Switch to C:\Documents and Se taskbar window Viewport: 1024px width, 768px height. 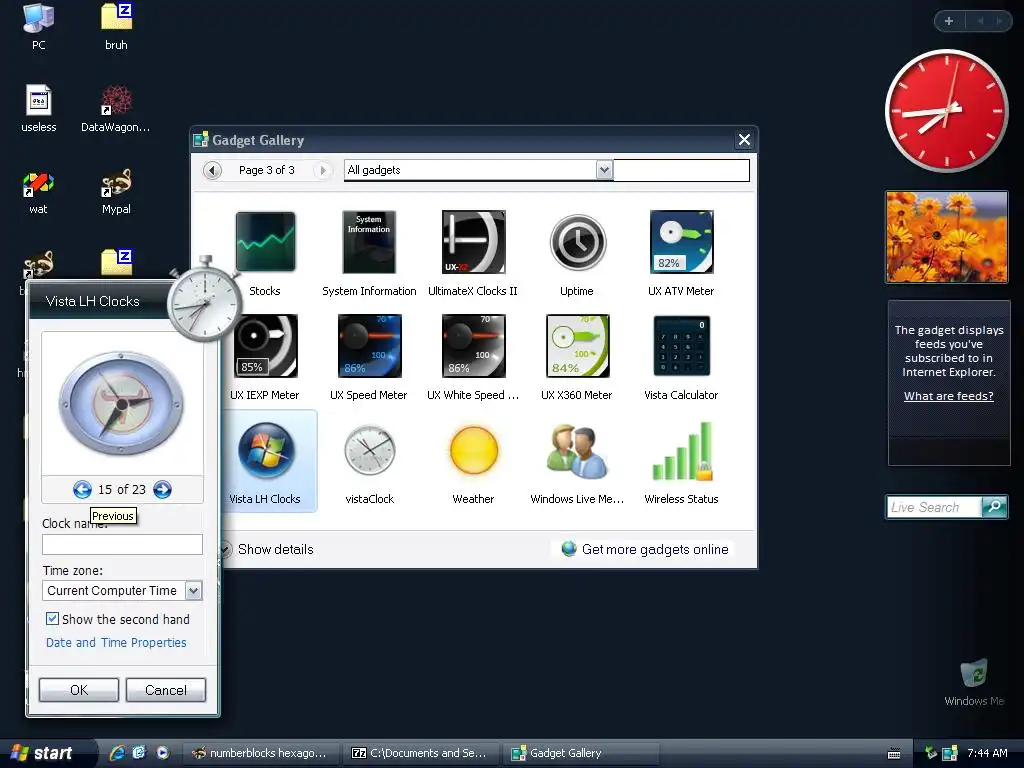click(x=421, y=753)
